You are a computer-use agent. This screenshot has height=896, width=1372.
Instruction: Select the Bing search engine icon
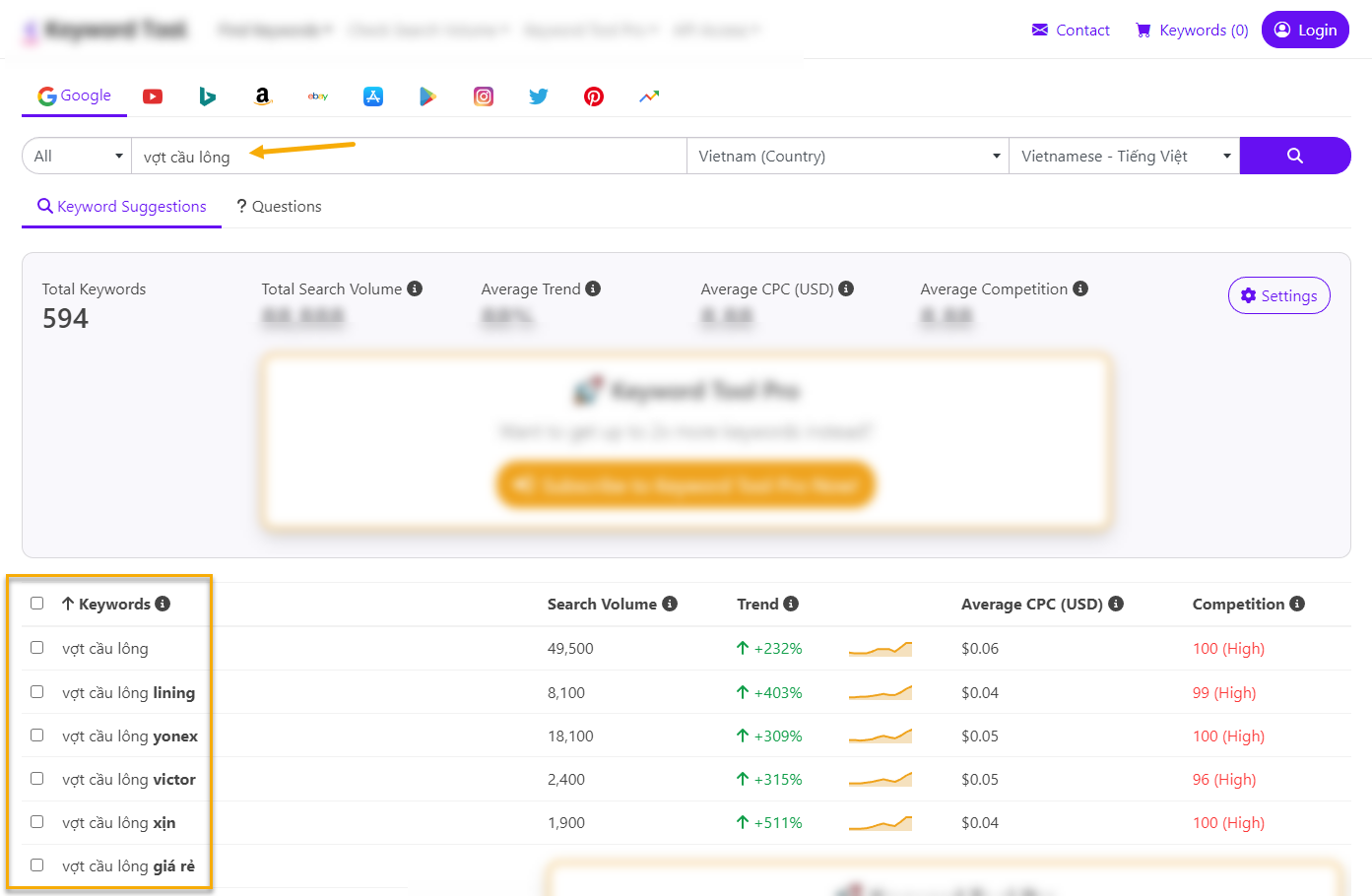207,96
